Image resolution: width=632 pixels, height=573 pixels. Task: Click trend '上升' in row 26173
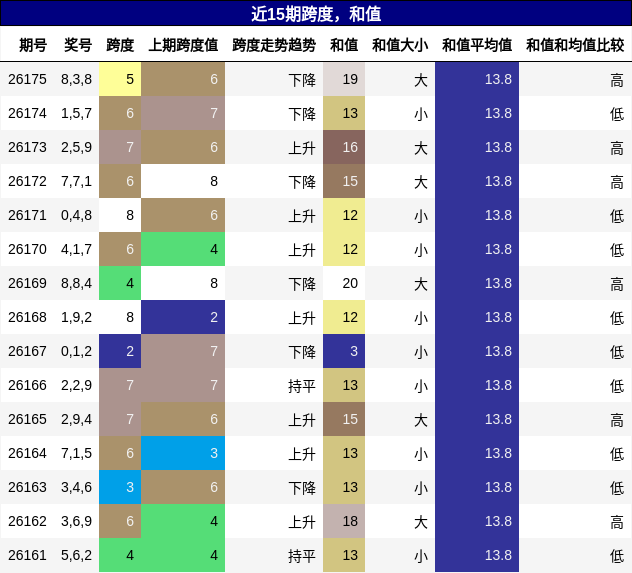pos(302,148)
